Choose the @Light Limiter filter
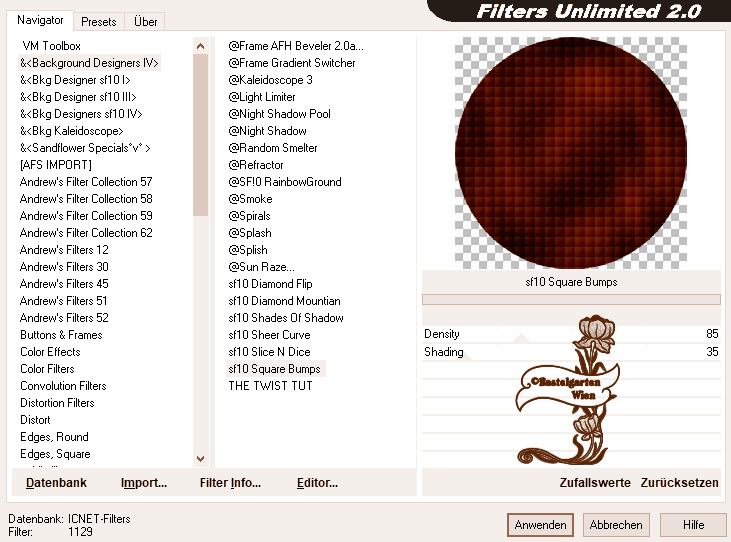Screen dimensions: 731x542 (x=262, y=97)
